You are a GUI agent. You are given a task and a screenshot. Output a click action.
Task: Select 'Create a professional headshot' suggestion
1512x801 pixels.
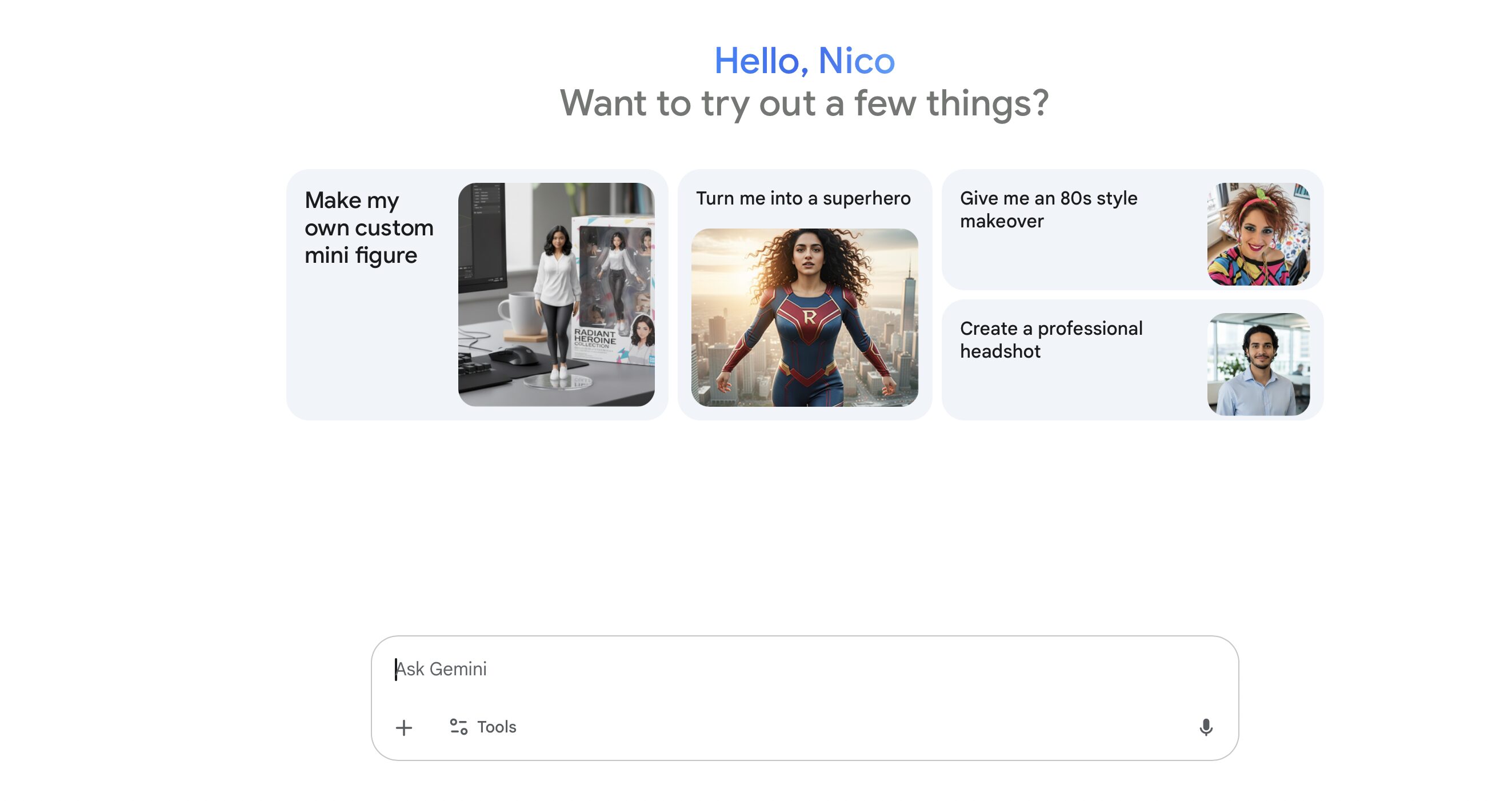(x=1132, y=360)
